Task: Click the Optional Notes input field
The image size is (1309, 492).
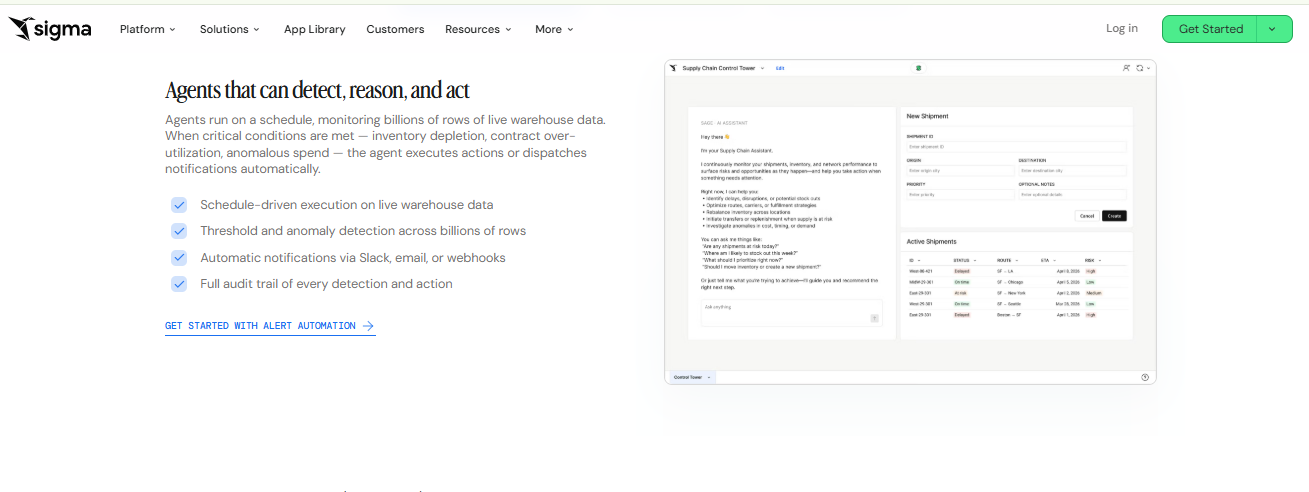Action: (1072, 195)
